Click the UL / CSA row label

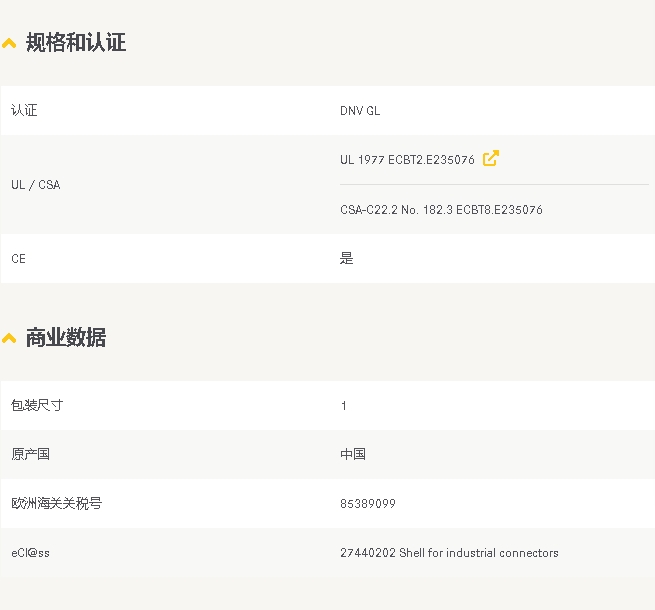click(x=36, y=185)
